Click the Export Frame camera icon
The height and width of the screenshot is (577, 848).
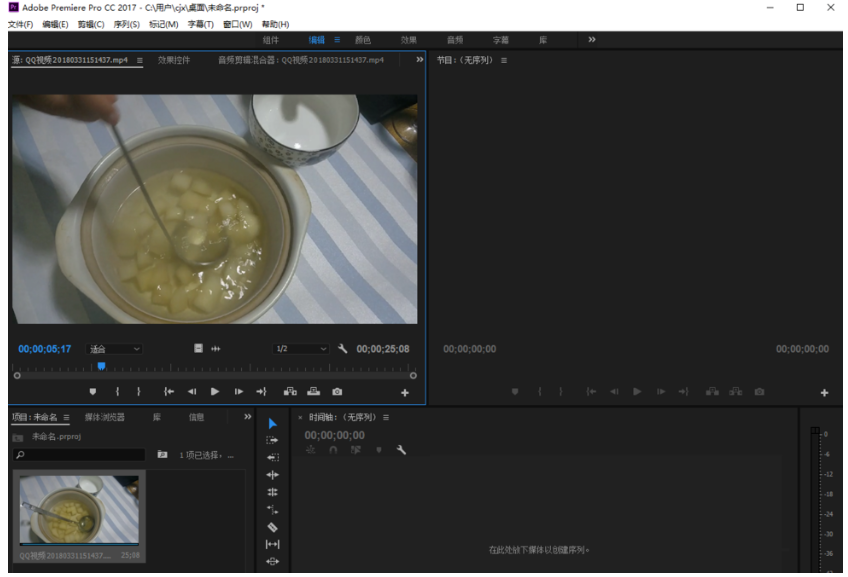pyautogui.click(x=336, y=391)
